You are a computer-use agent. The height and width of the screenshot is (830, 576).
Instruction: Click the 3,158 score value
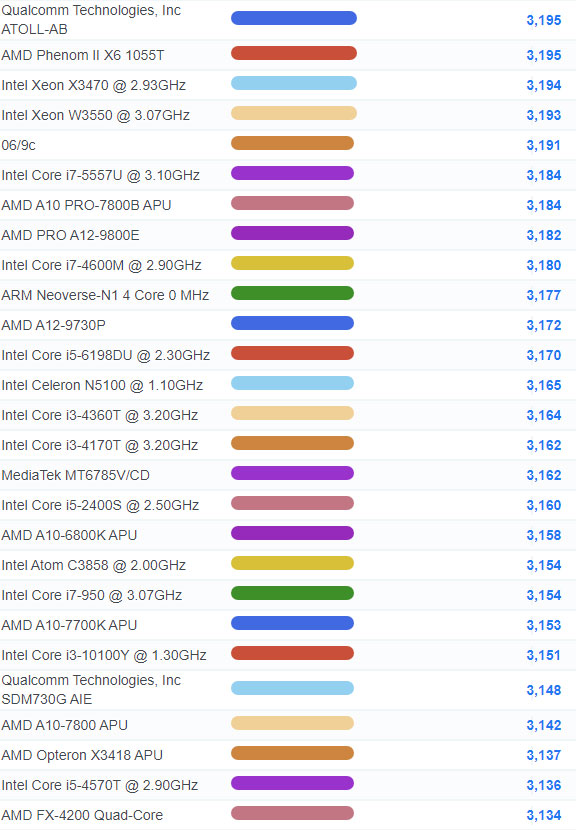pyautogui.click(x=544, y=535)
